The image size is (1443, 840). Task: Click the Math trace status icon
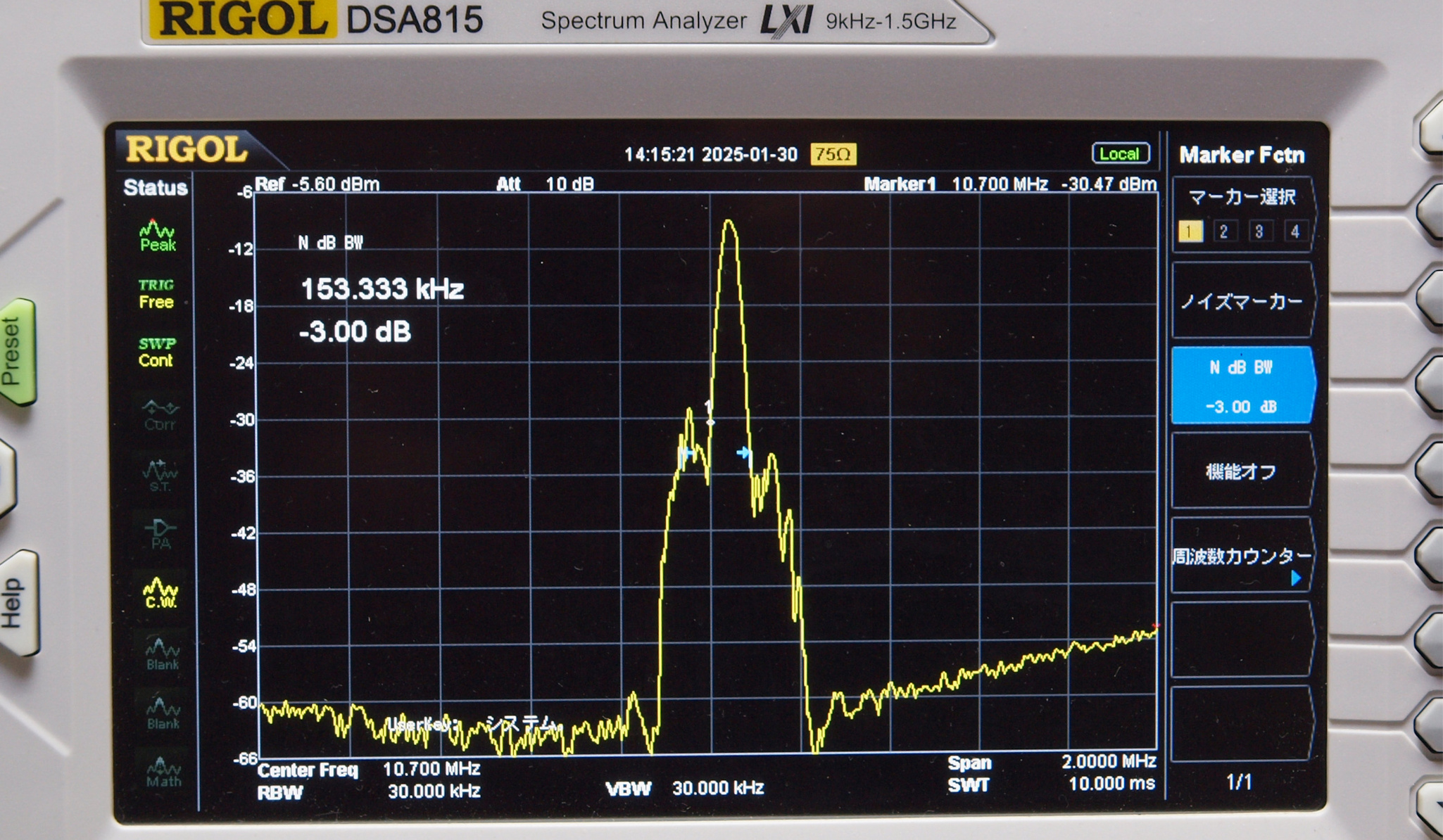[163, 772]
